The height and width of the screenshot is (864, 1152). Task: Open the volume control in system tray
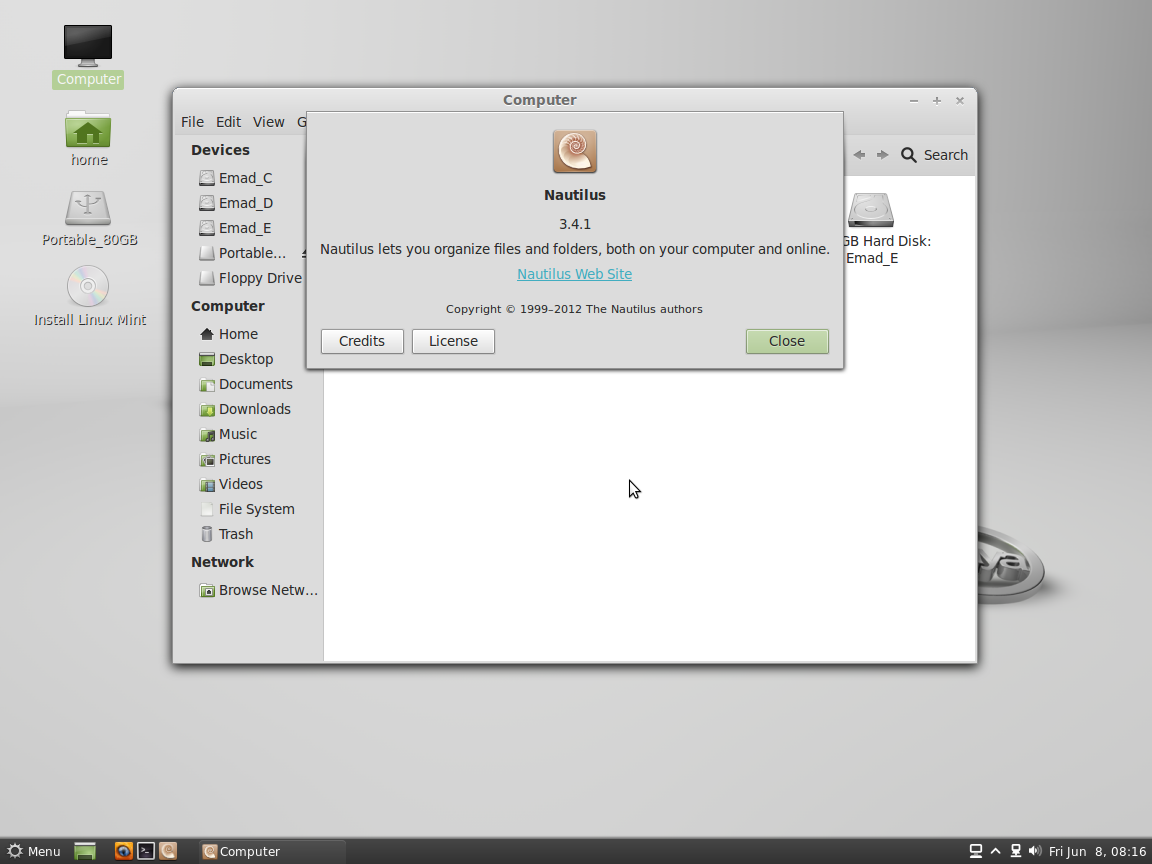[1035, 851]
